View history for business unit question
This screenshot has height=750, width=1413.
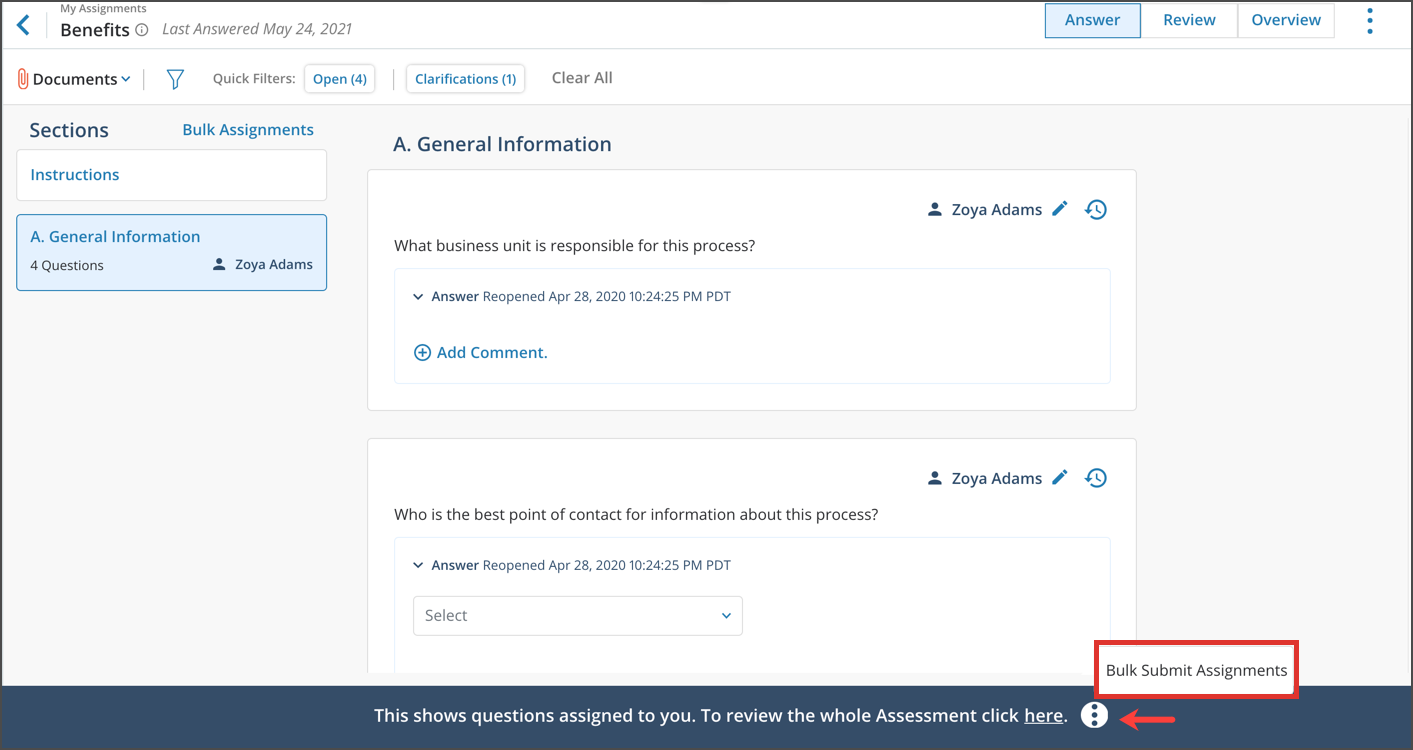click(1096, 210)
